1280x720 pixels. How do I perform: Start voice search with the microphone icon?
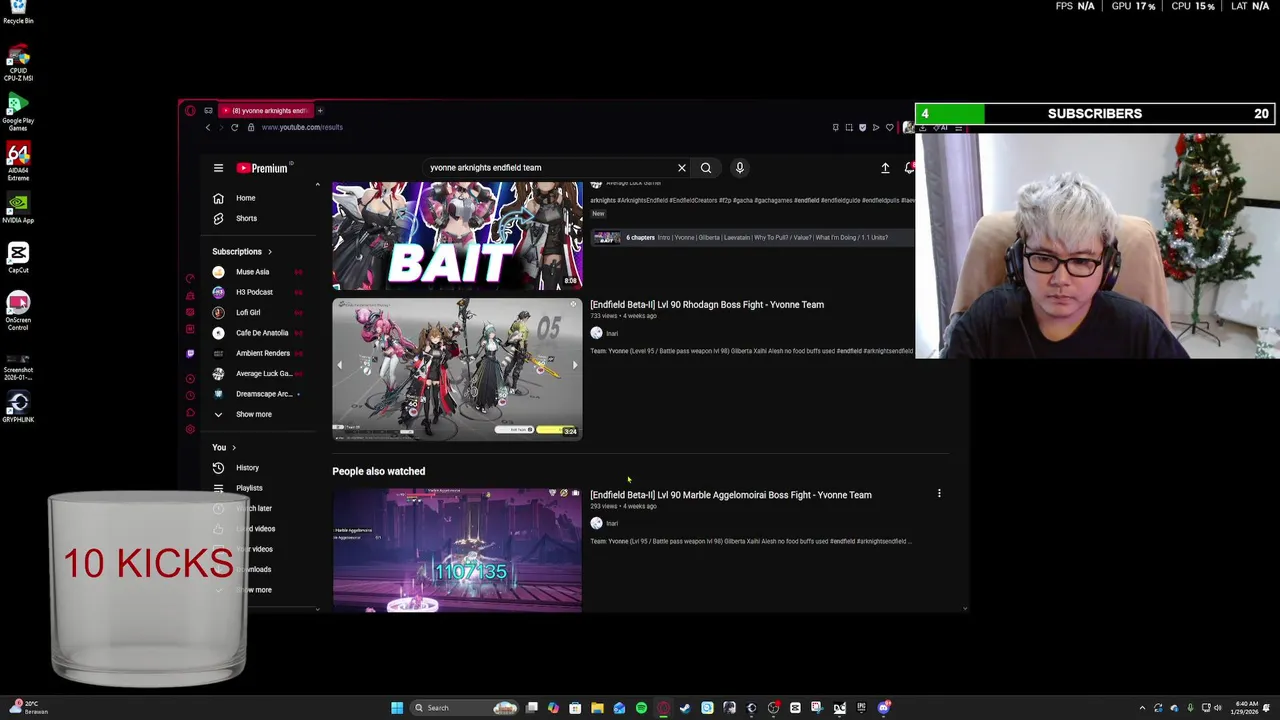740,168
